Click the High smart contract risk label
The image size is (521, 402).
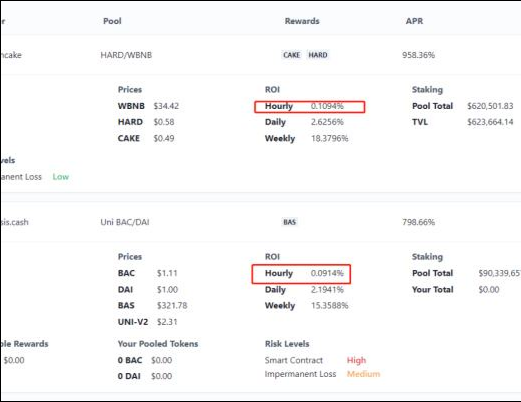(356, 360)
